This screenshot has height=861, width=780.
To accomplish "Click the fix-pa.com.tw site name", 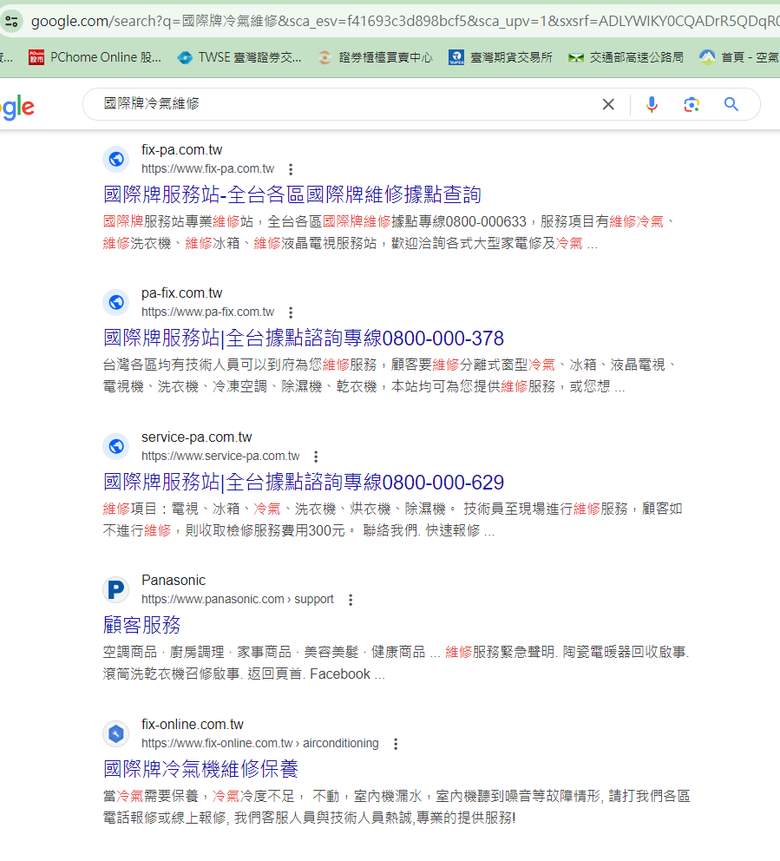I will point(182,150).
